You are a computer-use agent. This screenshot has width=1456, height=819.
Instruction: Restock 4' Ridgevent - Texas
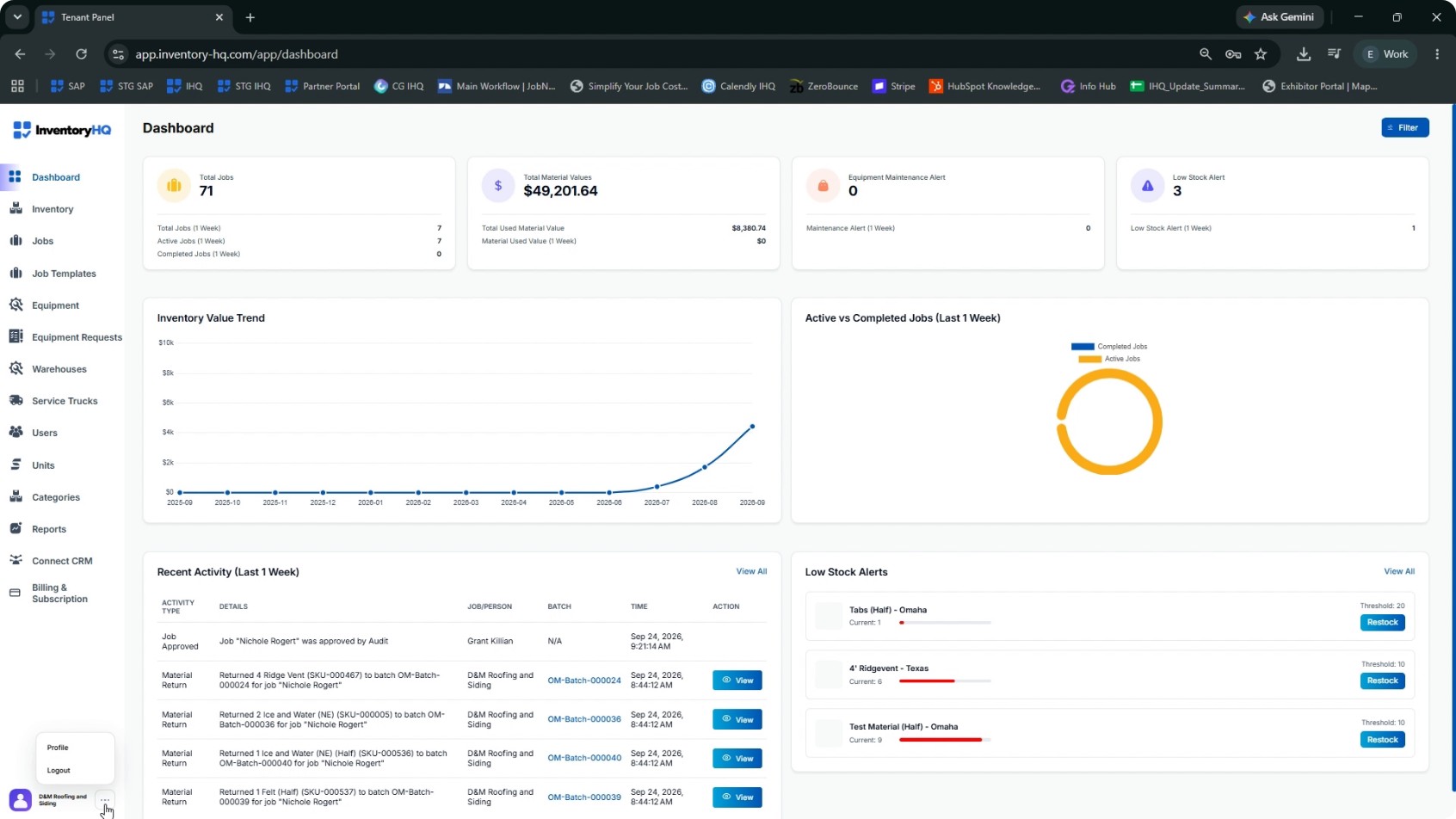pos(1382,680)
